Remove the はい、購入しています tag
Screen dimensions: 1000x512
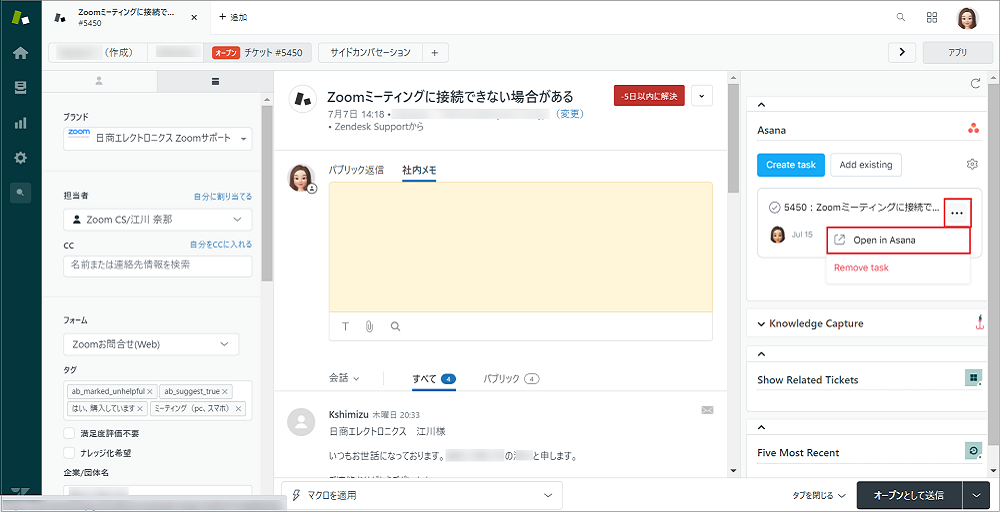pyautogui.click(x=142, y=408)
